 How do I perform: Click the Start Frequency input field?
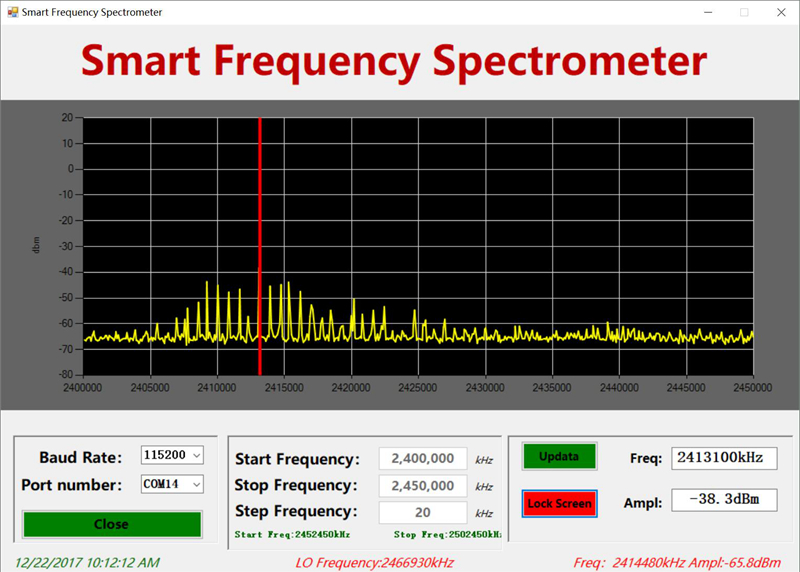(423, 459)
